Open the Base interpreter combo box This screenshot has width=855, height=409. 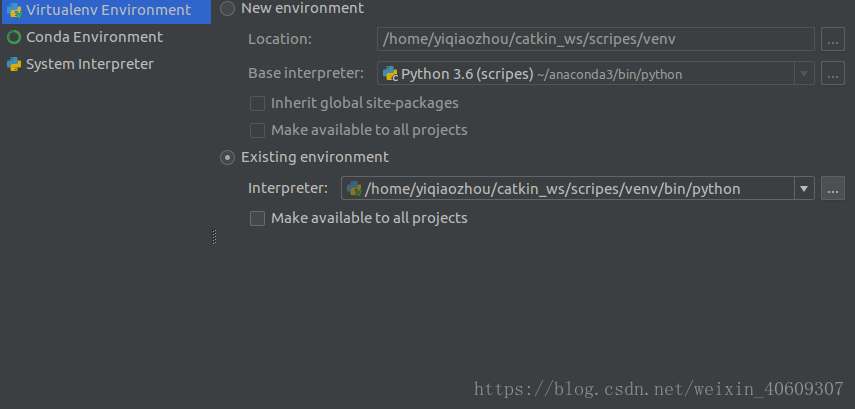point(595,74)
